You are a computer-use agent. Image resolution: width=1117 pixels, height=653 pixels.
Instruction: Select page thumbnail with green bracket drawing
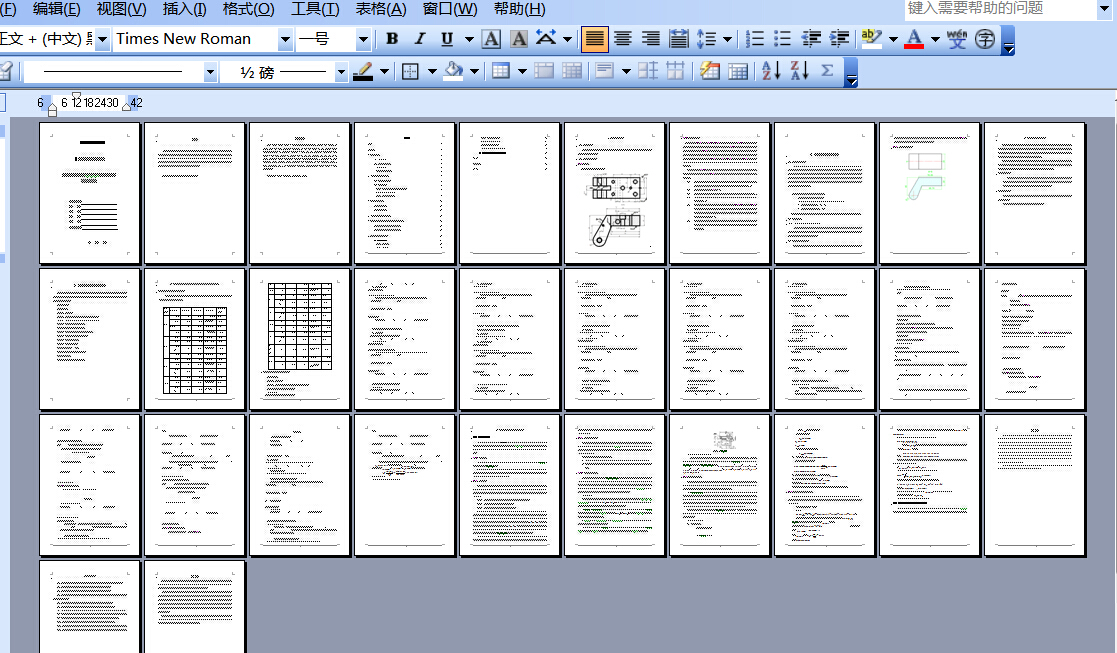929,193
